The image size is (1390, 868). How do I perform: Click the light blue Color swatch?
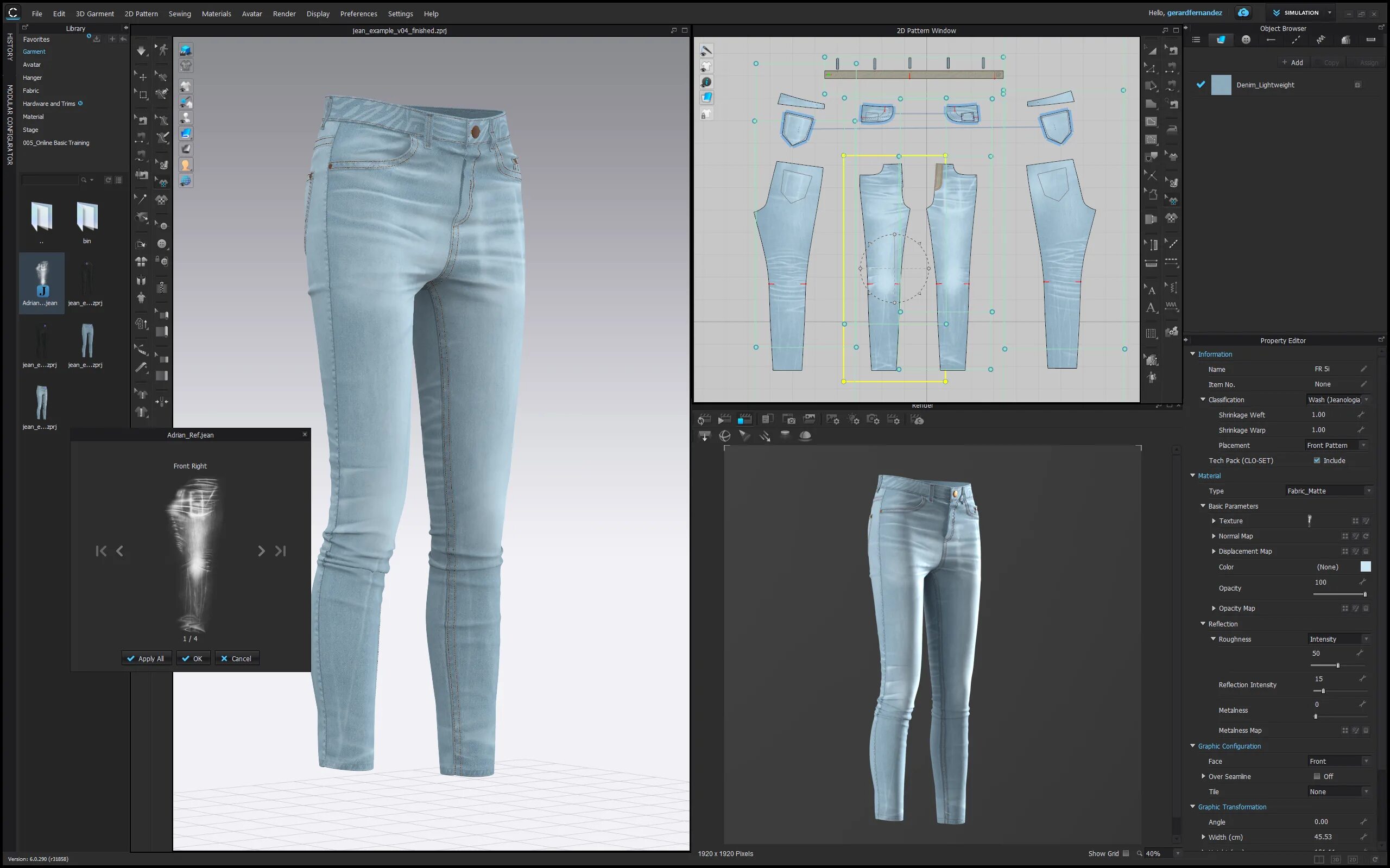[1366, 567]
